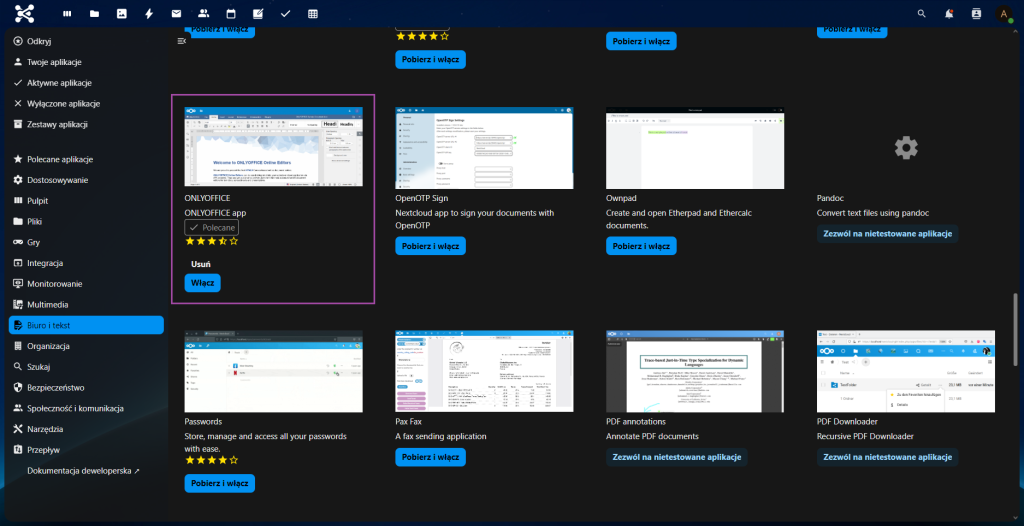Open the Ownpad screenshot thumbnail
Viewport: 1024px width, 526px height.
[x=695, y=148]
